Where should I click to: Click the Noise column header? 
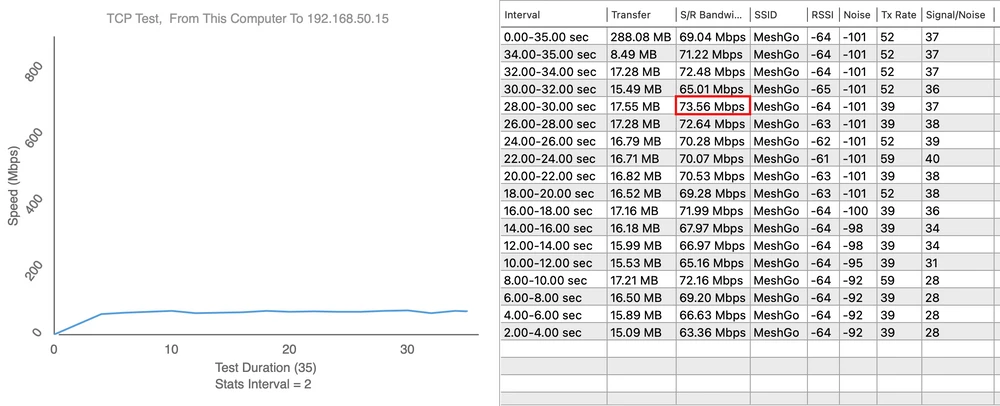pyautogui.click(x=857, y=15)
